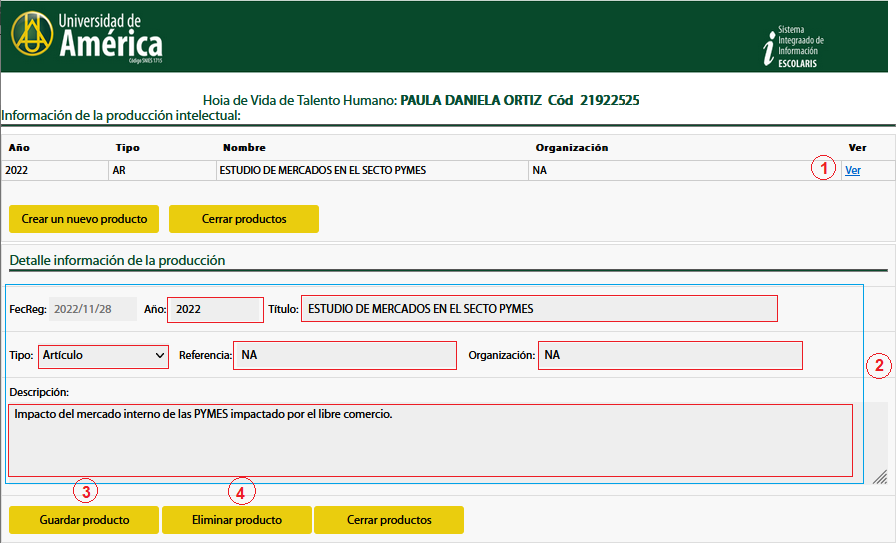Viewport: 896px width, 544px height.
Task: Click the Año input field
Action: pos(215,310)
